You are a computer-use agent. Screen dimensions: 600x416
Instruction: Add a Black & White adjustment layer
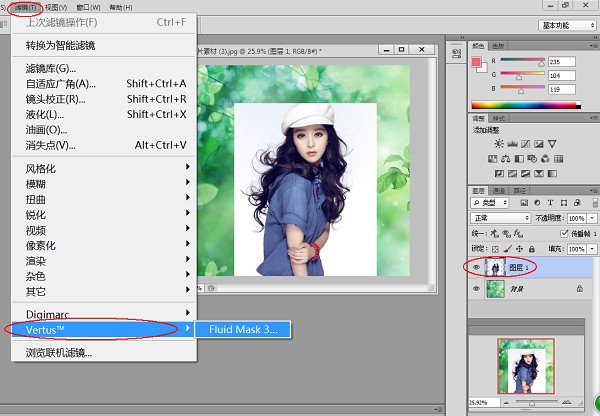519,159
